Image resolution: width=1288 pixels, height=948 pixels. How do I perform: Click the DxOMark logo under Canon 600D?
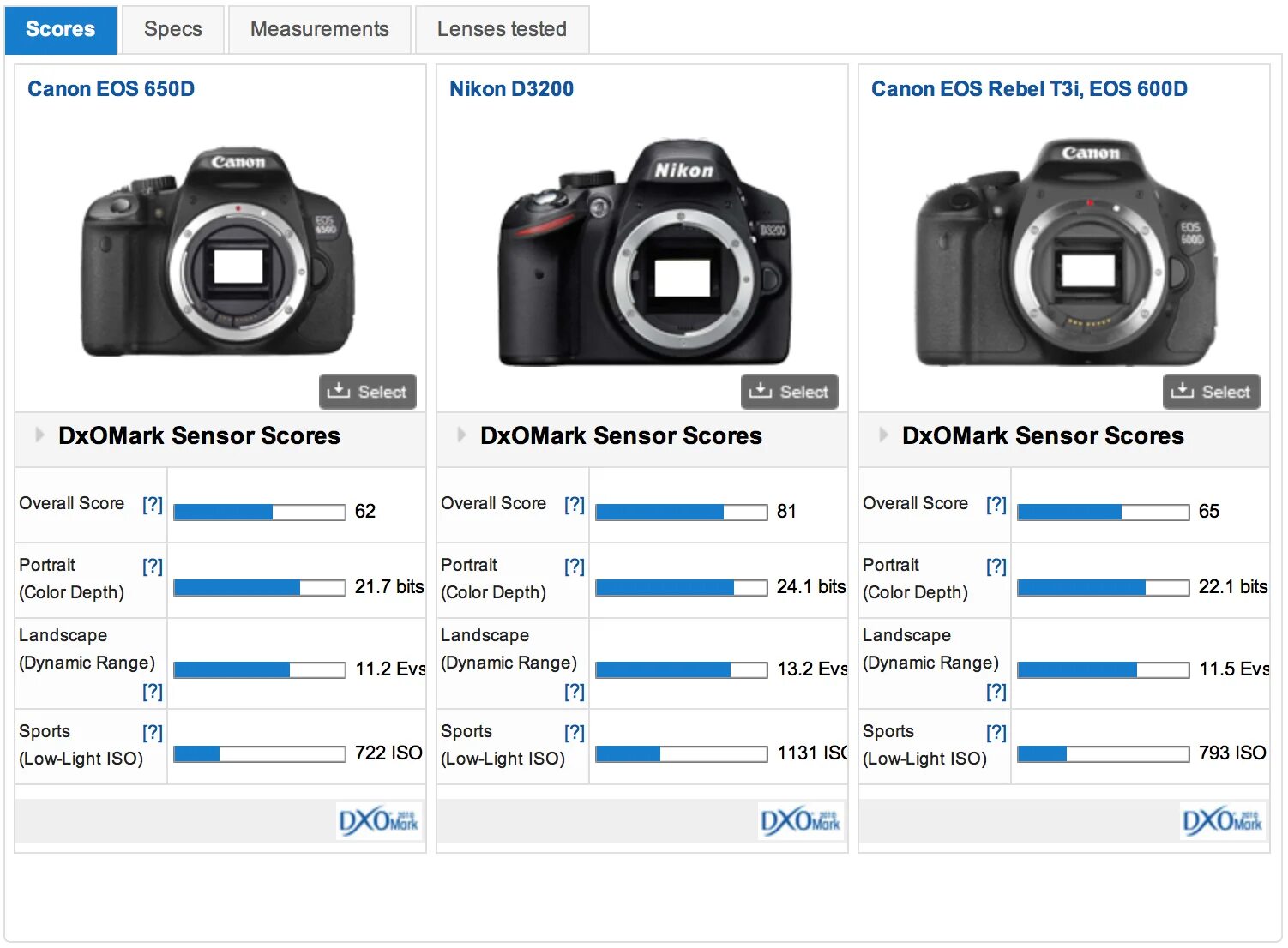(x=1223, y=822)
